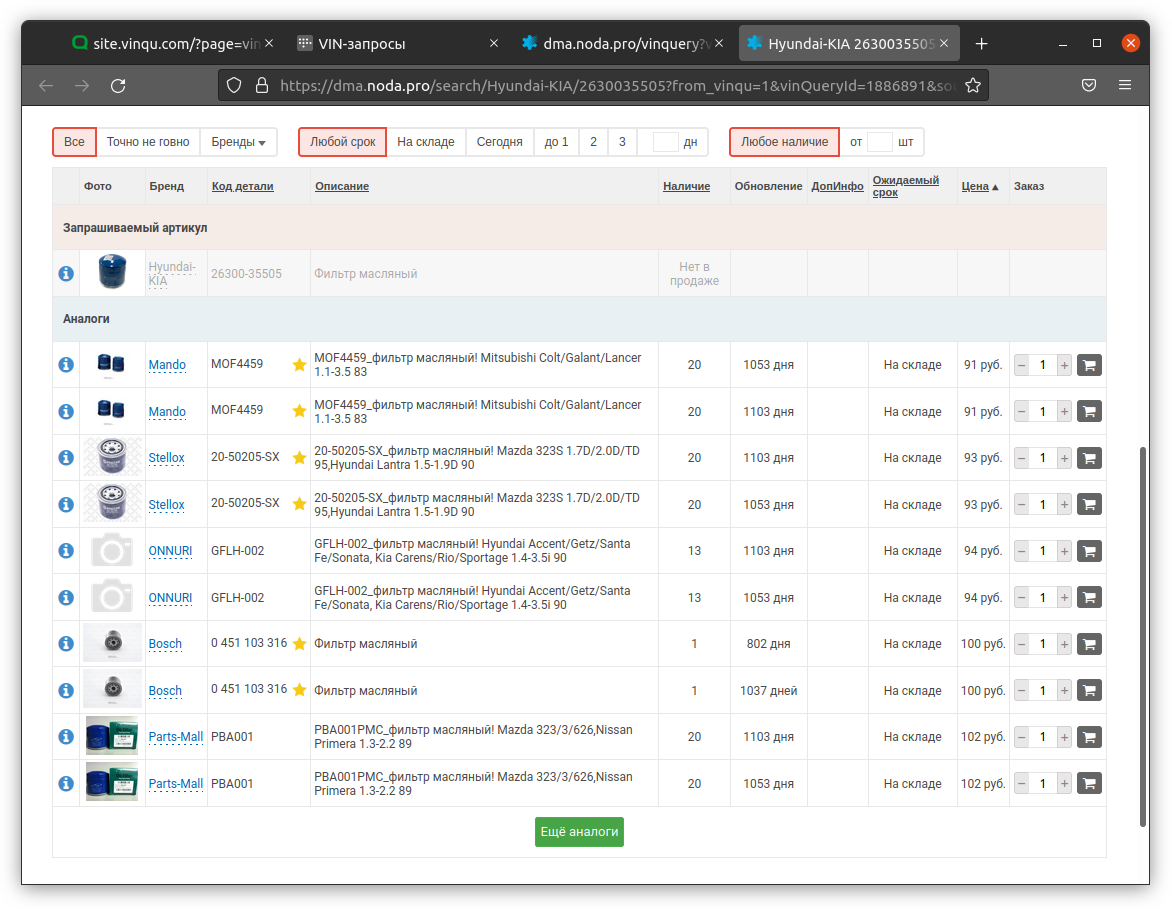This screenshot has width=1172, height=909.
Task: Edit quantity field for ONNURI 1103 дня row
Action: click(x=1043, y=551)
